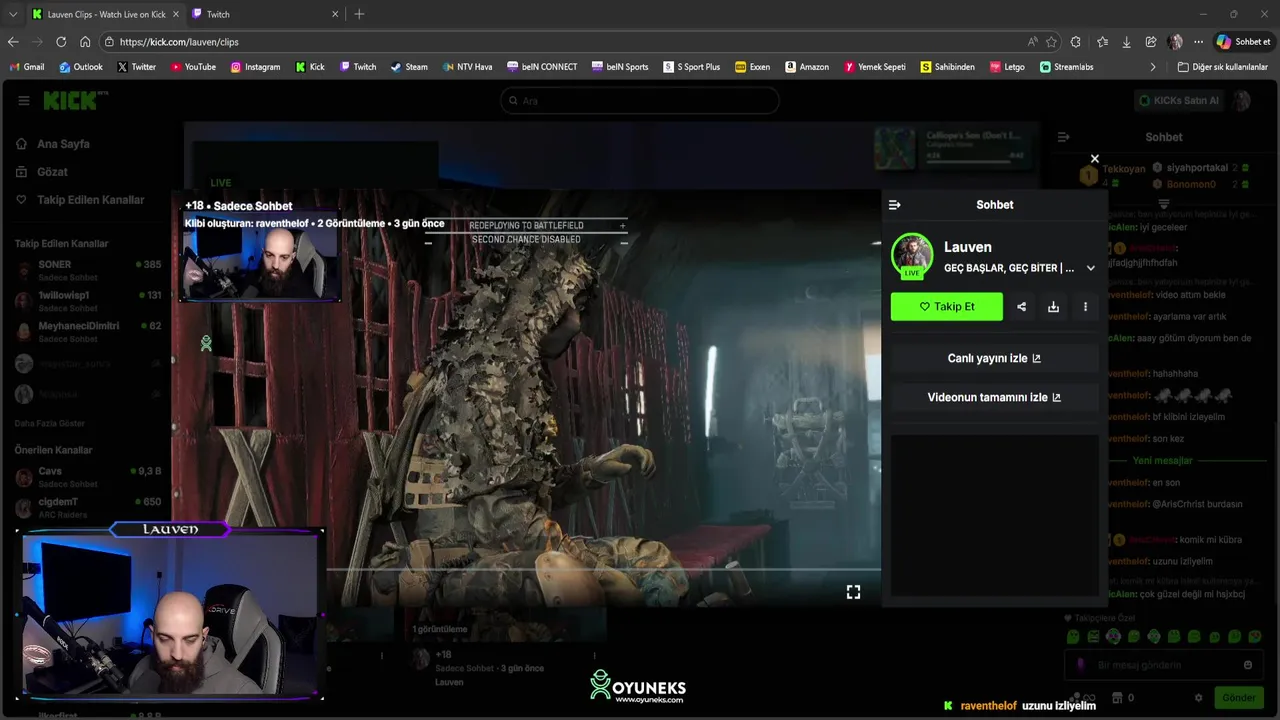The image size is (1280, 720).
Task: Open Sahibinden bookmark
Action: [947, 67]
